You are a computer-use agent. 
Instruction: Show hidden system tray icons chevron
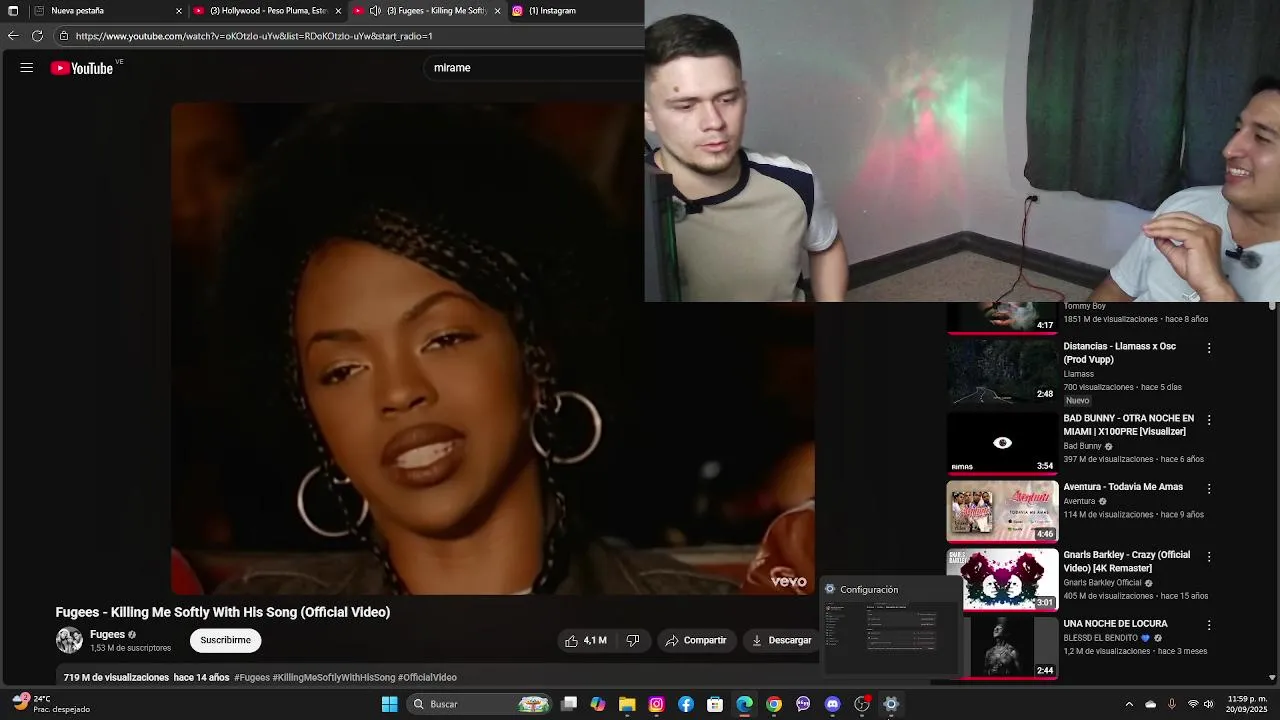click(x=1129, y=704)
